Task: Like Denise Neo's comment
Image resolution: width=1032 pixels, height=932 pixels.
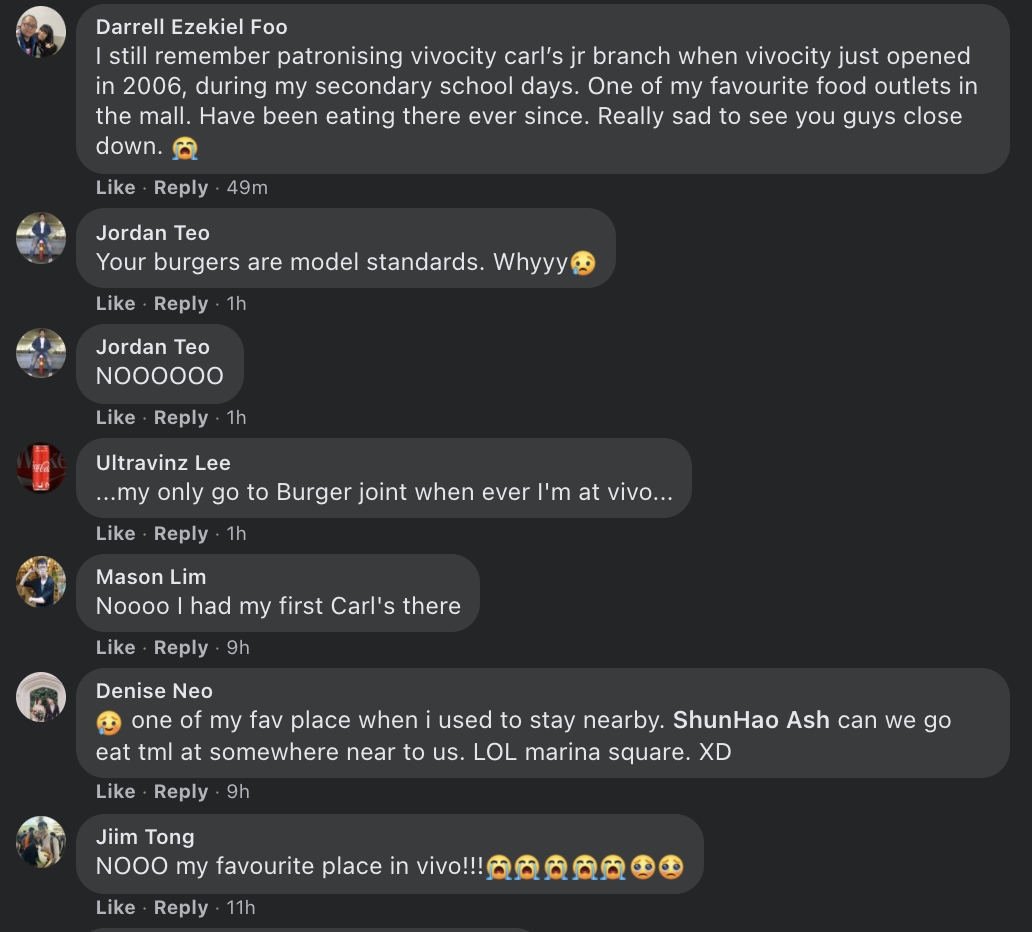Action: pos(115,792)
